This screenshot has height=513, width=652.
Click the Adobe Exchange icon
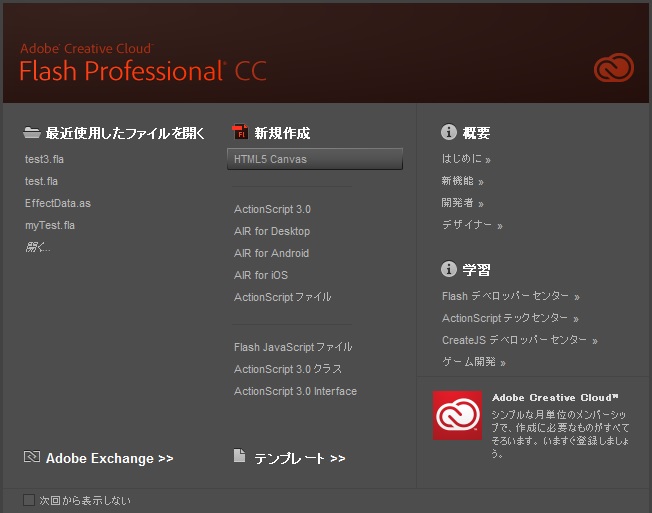pos(32,457)
